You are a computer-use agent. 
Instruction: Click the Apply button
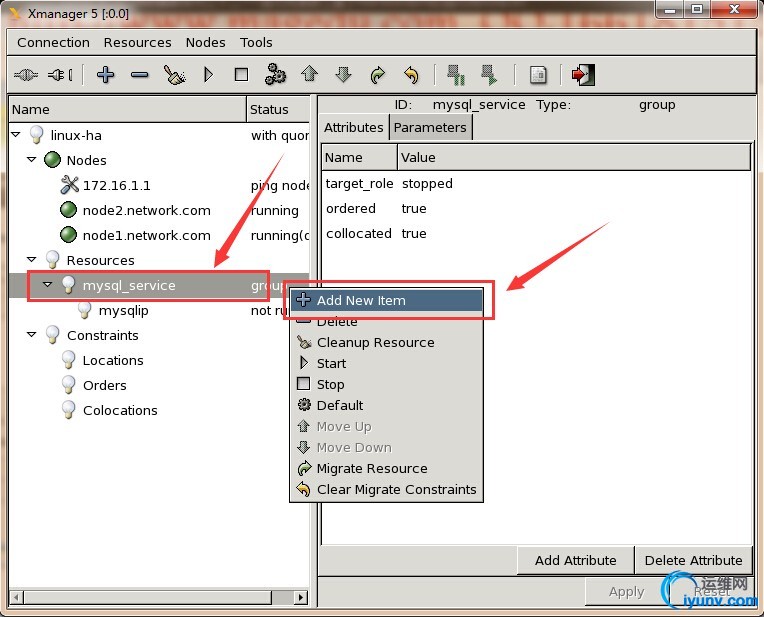click(x=627, y=592)
